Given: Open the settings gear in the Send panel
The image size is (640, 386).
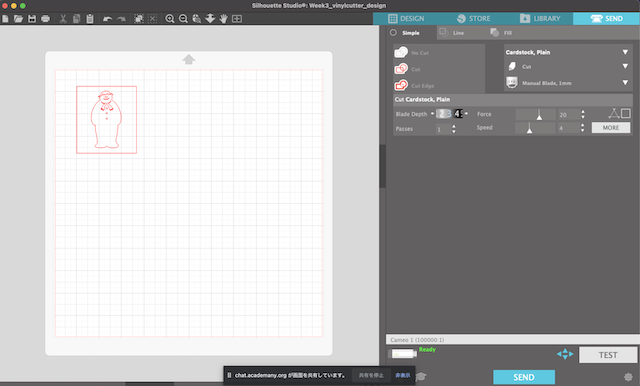Looking at the screenshot, I should coord(628,377).
